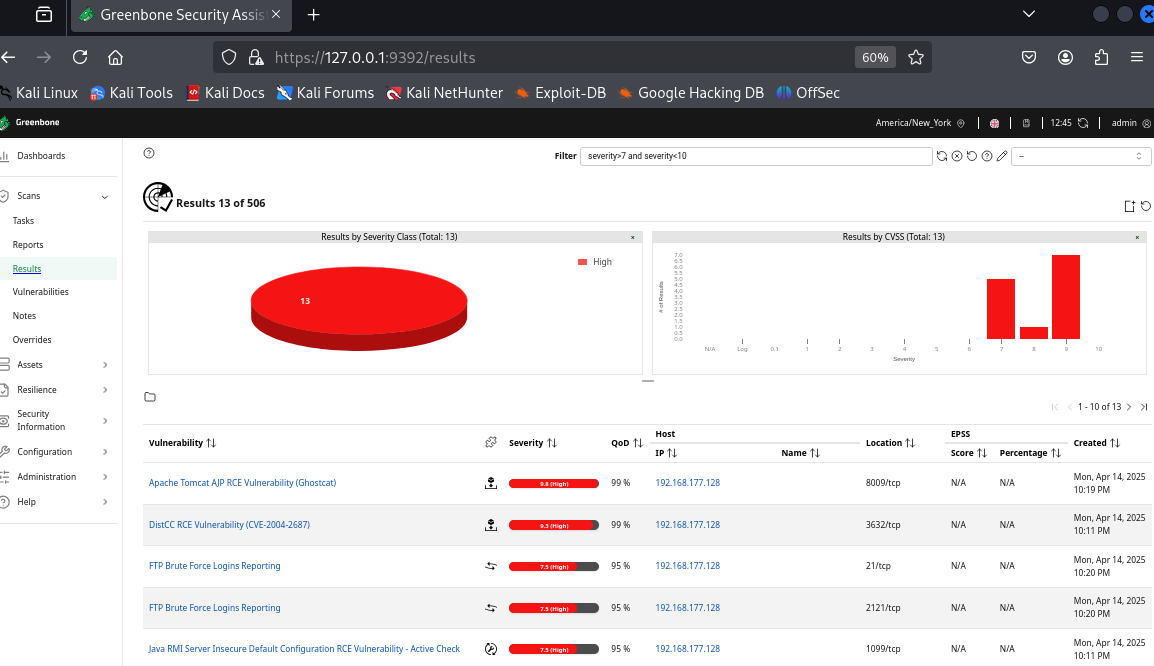Open Vulnerabilities in the sidebar
The width and height of the screenshot is (1154, 666).
coord(40,292)
